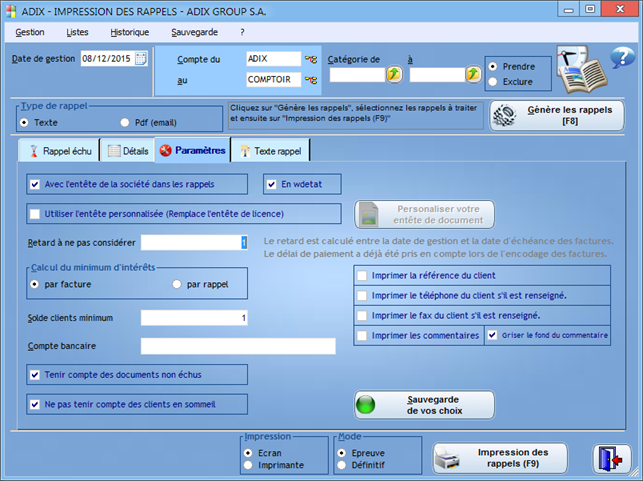This screenshot has width=643, height=481.
Task: Select Imprimante as impression output
Action: click(x=248, y=465)
